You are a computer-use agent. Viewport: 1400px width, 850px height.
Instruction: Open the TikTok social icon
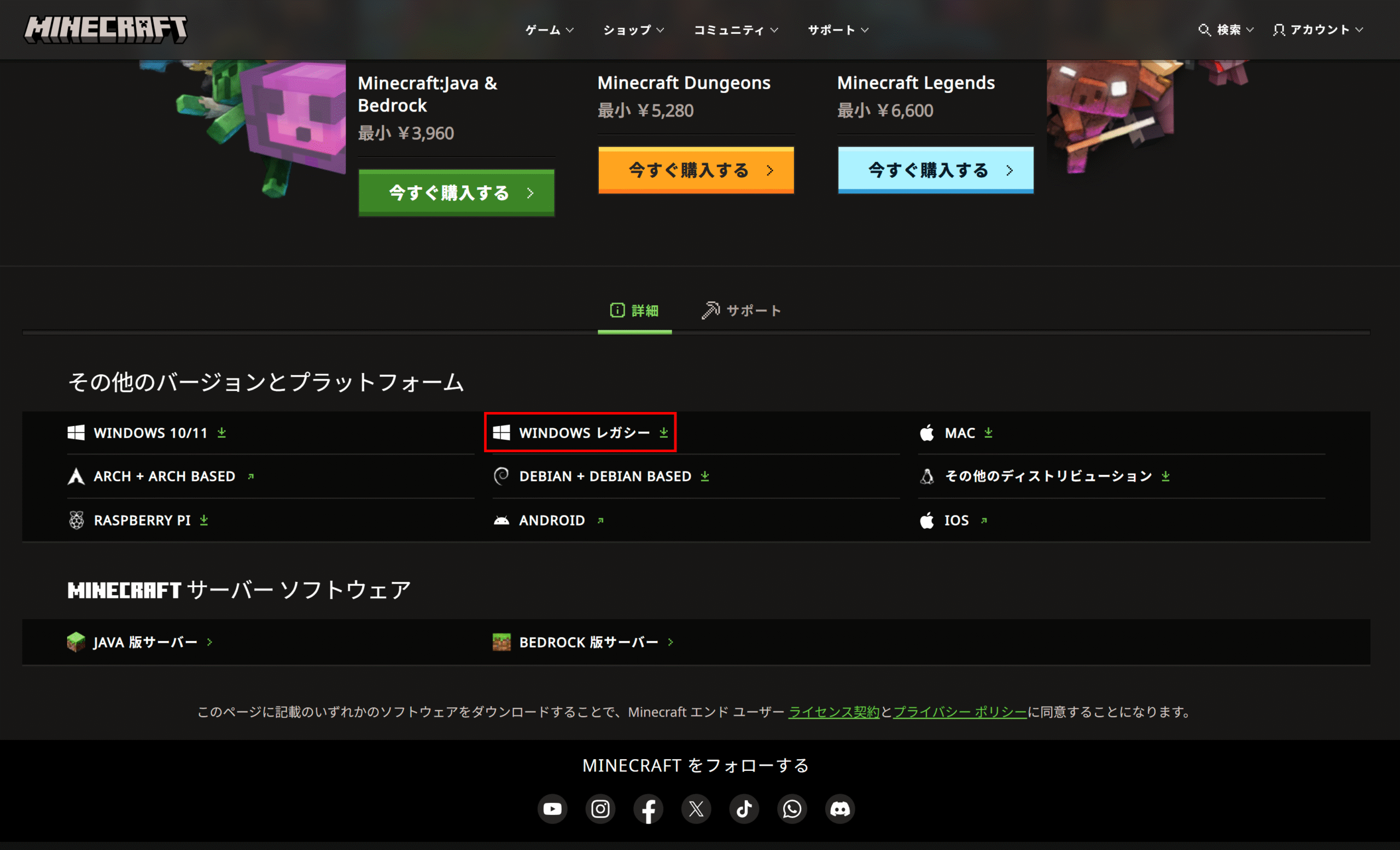click(744, 808)
